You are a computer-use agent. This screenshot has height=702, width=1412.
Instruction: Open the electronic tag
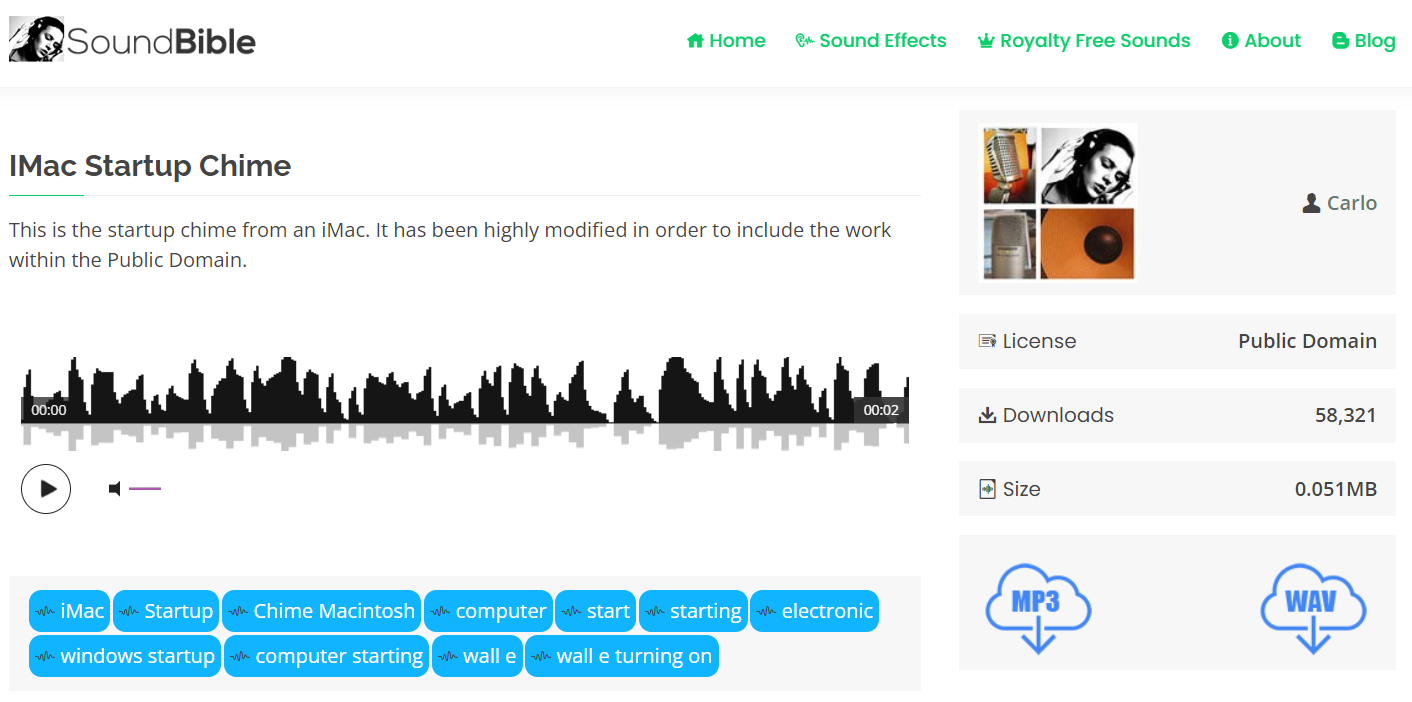[x=814, y=611]
